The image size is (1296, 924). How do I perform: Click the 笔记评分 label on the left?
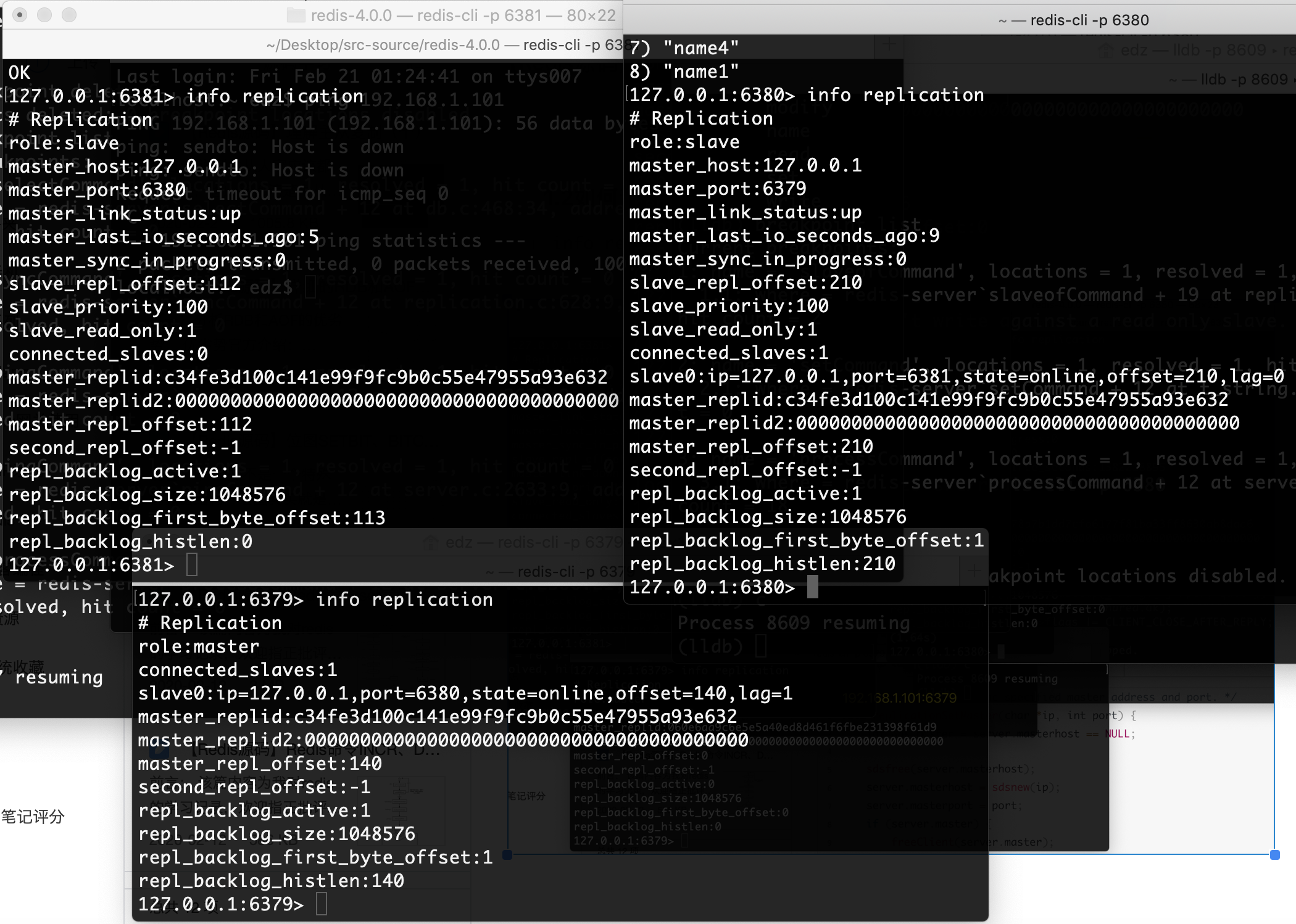pos(33,817)
